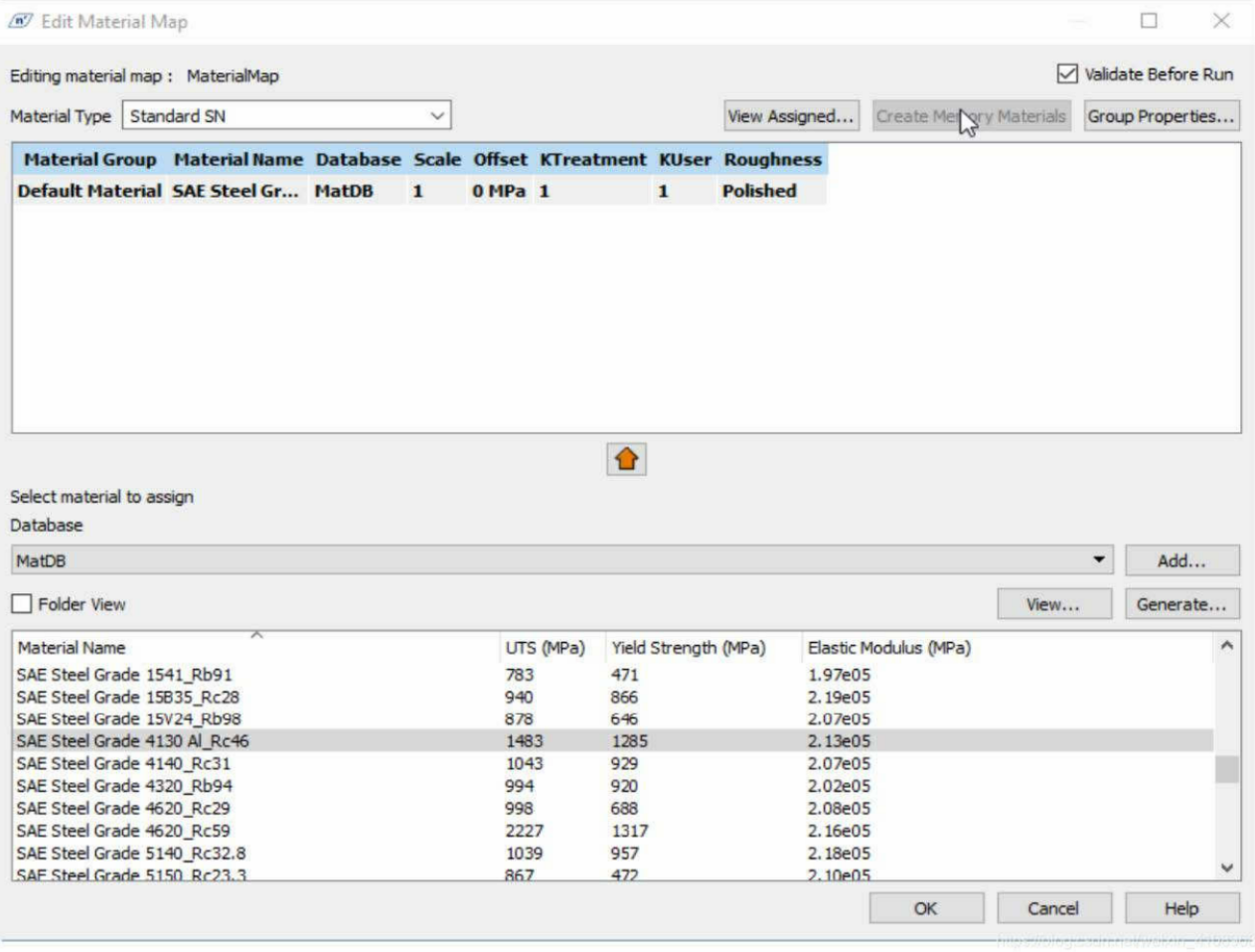This screenshot has height=952, width=1255.
Task: Click the orange up-arrow assign material icon
Action: pos(626,459)
